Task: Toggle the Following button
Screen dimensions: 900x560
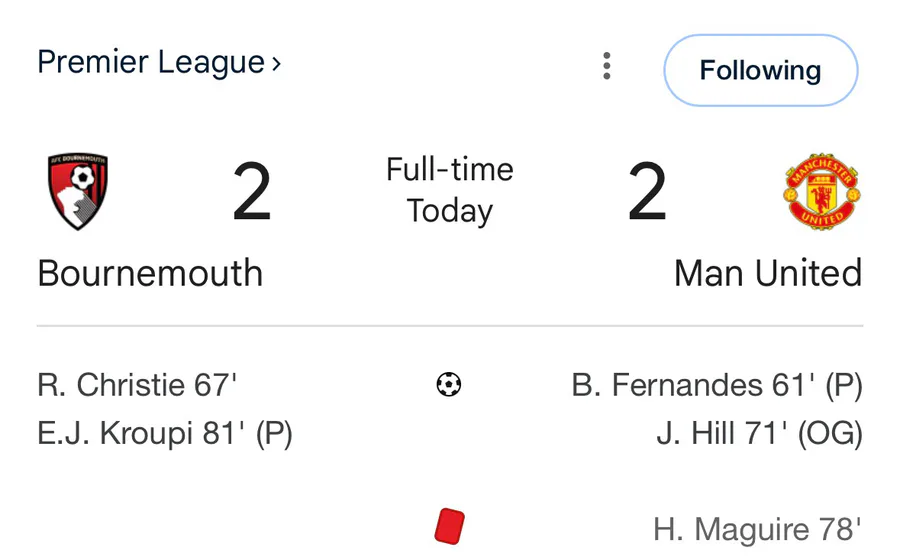Action: pyautogui.click(x=760, y=70)
